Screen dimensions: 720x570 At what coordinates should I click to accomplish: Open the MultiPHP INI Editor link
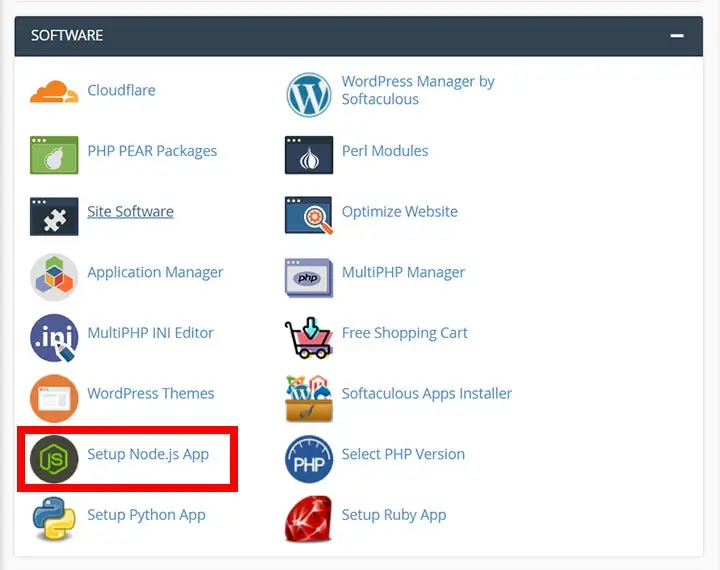150,333
